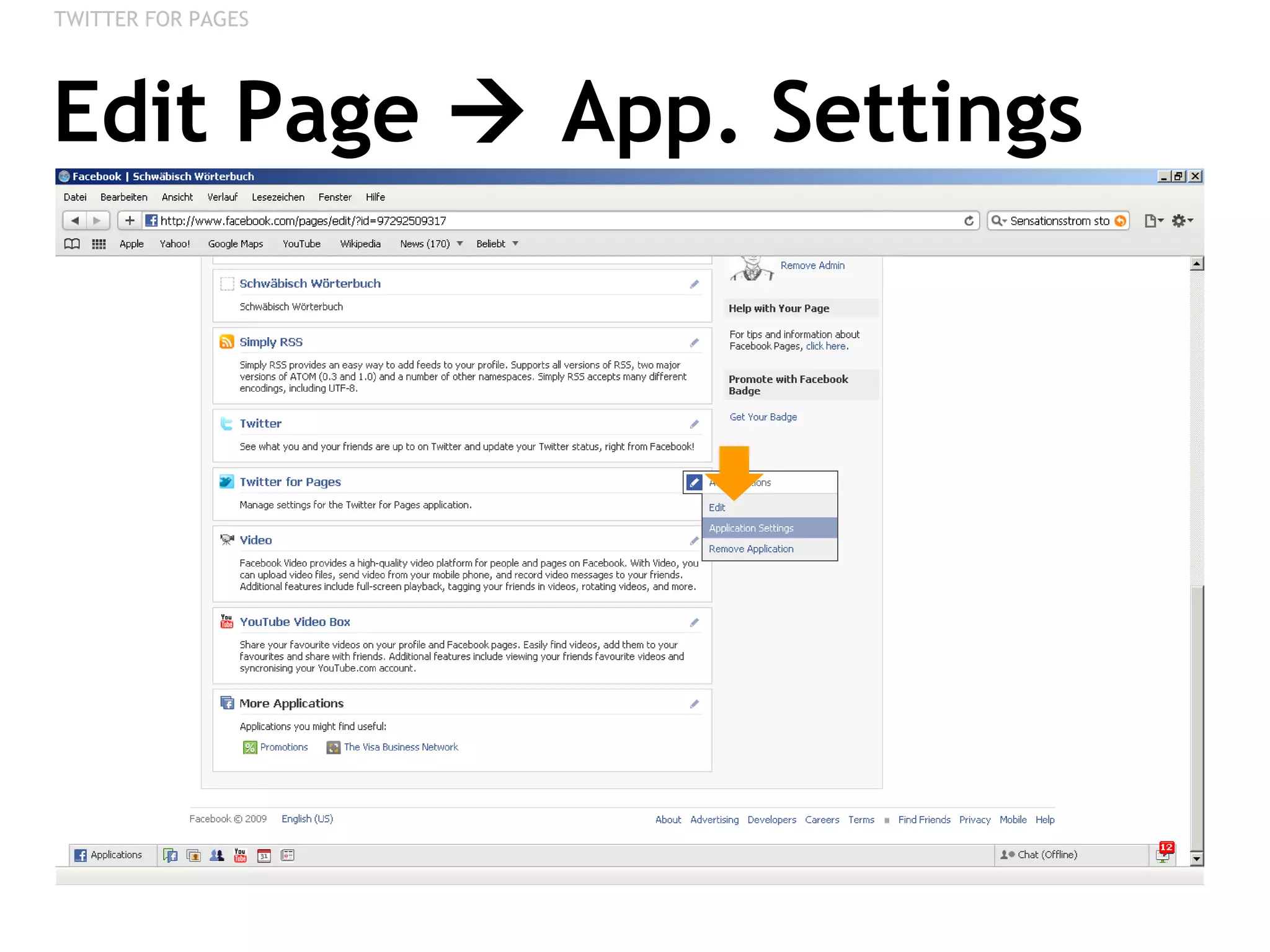Open the Apple bookmark

tap(131, 244)
